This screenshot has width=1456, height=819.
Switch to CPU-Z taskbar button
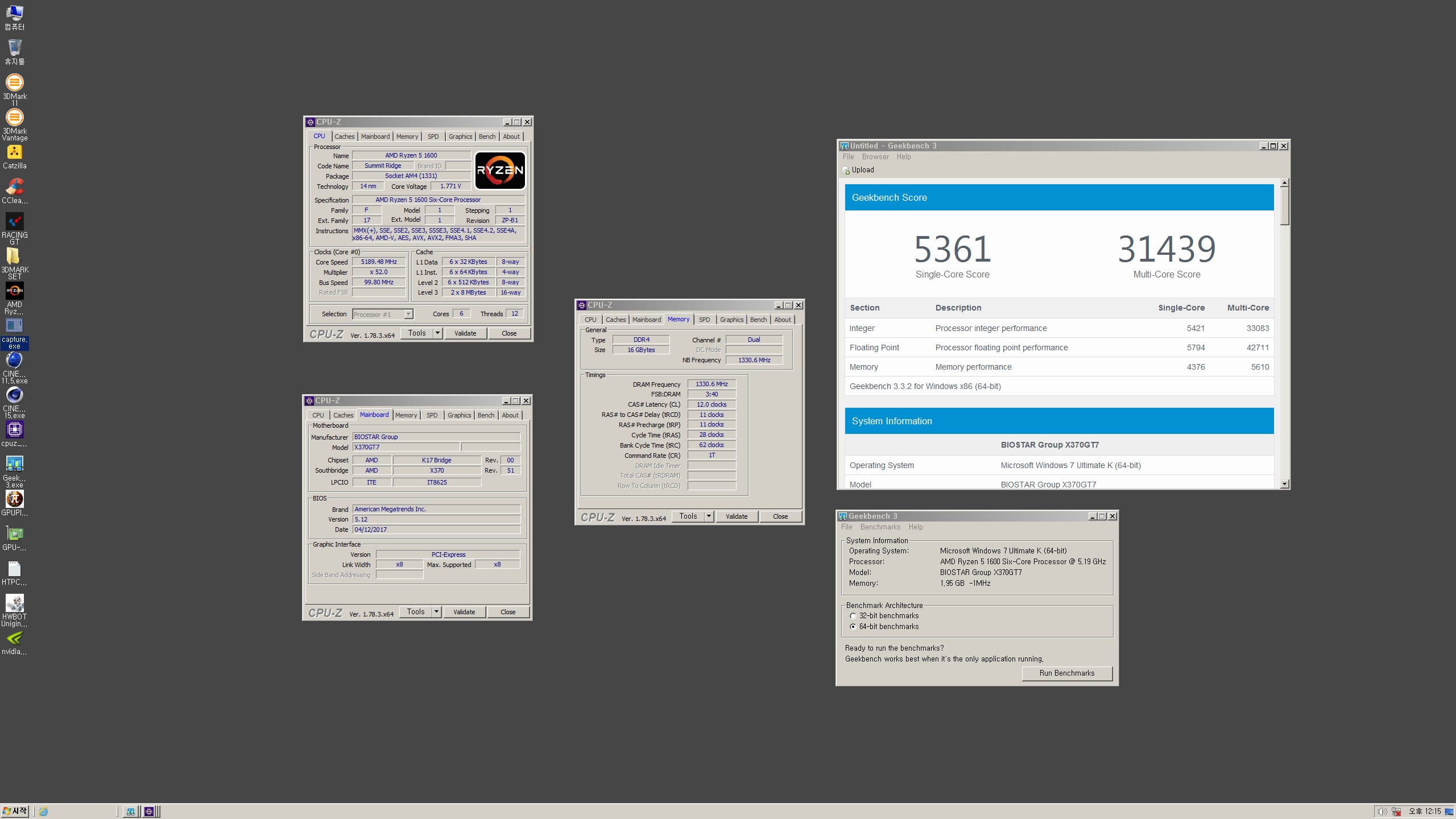pos(149,812)
